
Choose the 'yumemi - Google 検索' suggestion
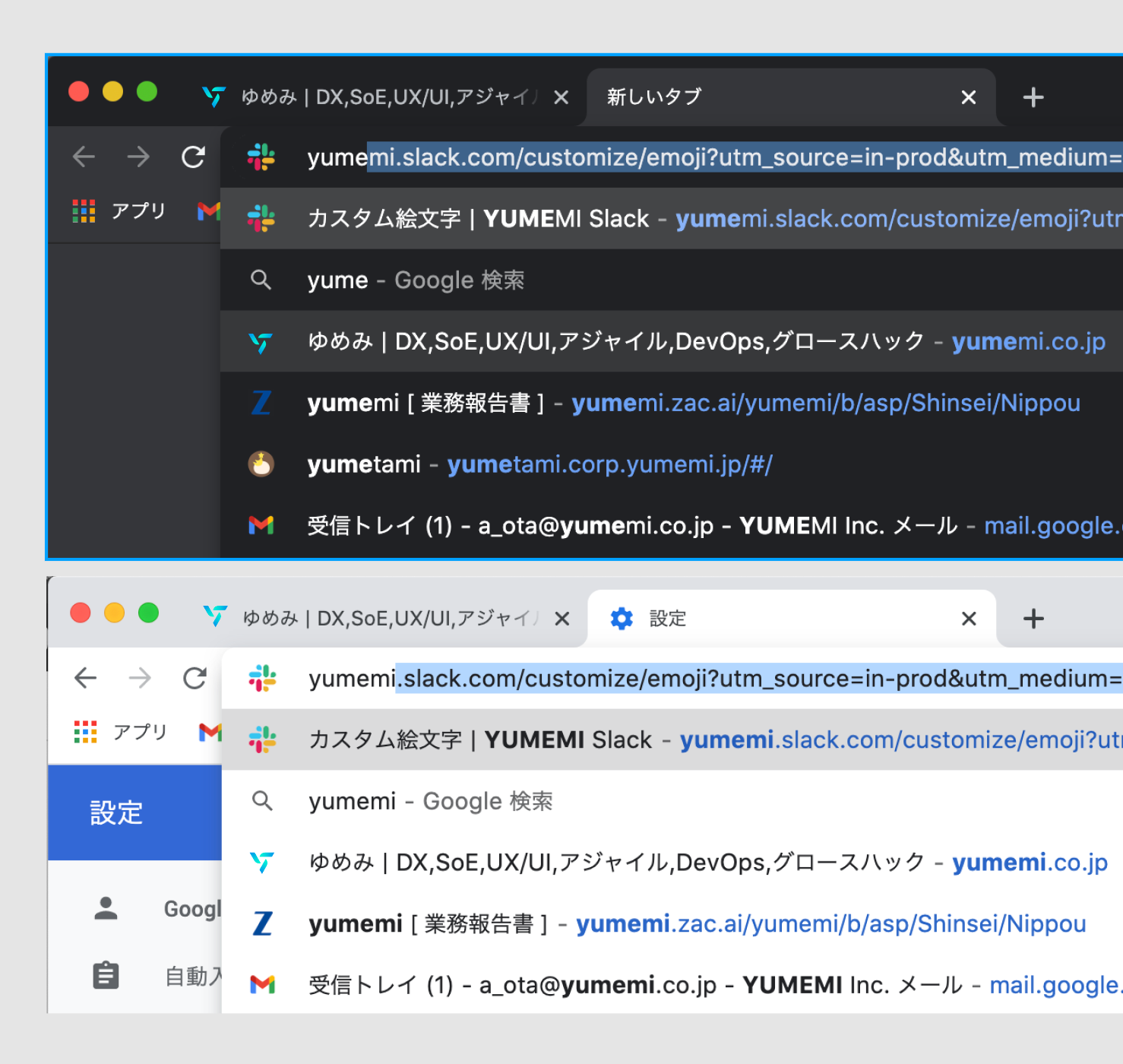(x=430, y=801)
